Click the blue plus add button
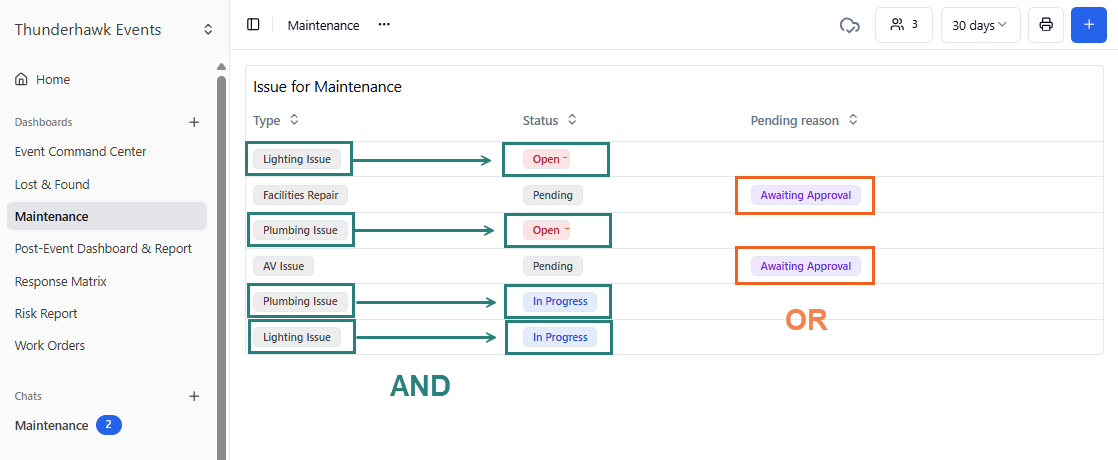1118x460 pixels. coord(1088,25)
